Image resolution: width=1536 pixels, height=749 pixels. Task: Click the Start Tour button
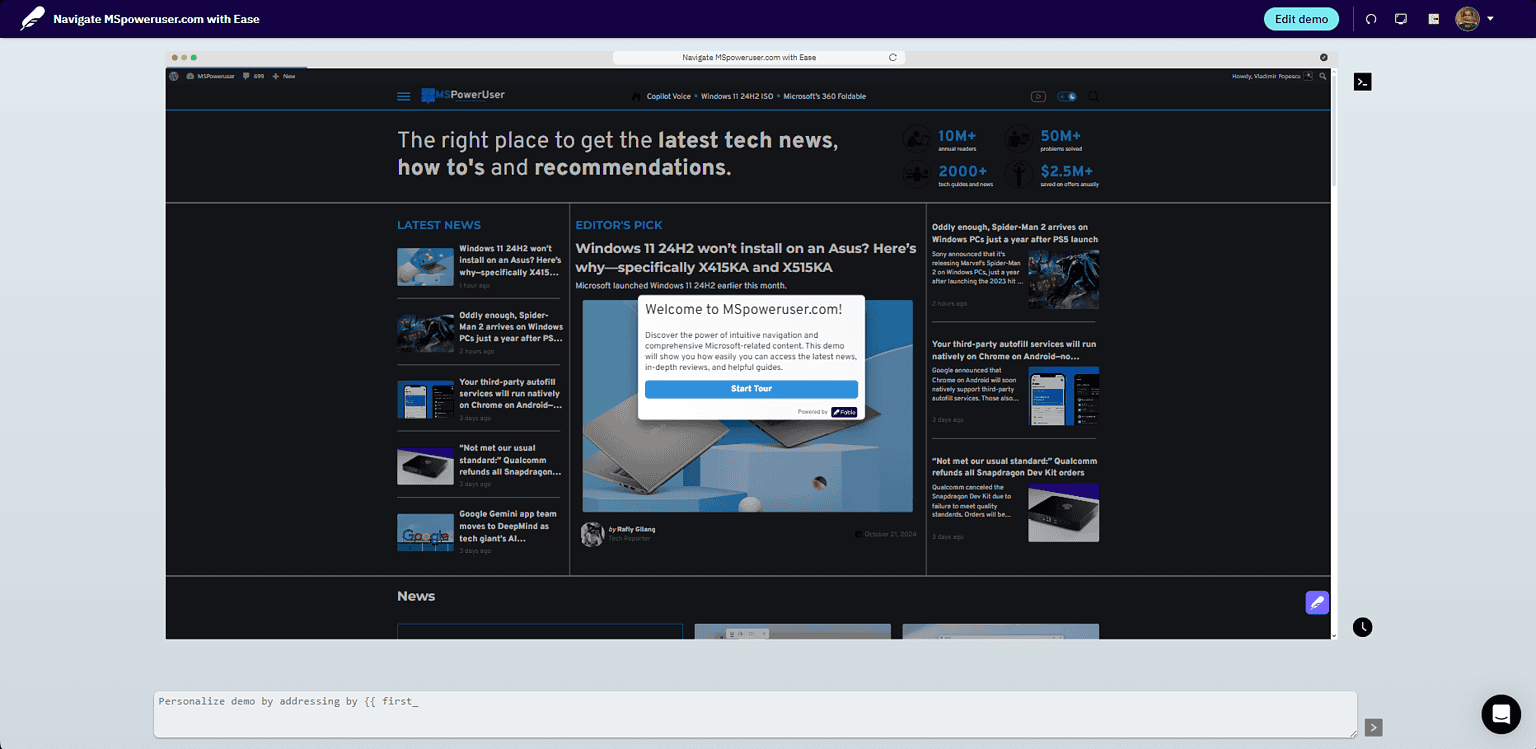pyautogui.click(x=751, y=389)
